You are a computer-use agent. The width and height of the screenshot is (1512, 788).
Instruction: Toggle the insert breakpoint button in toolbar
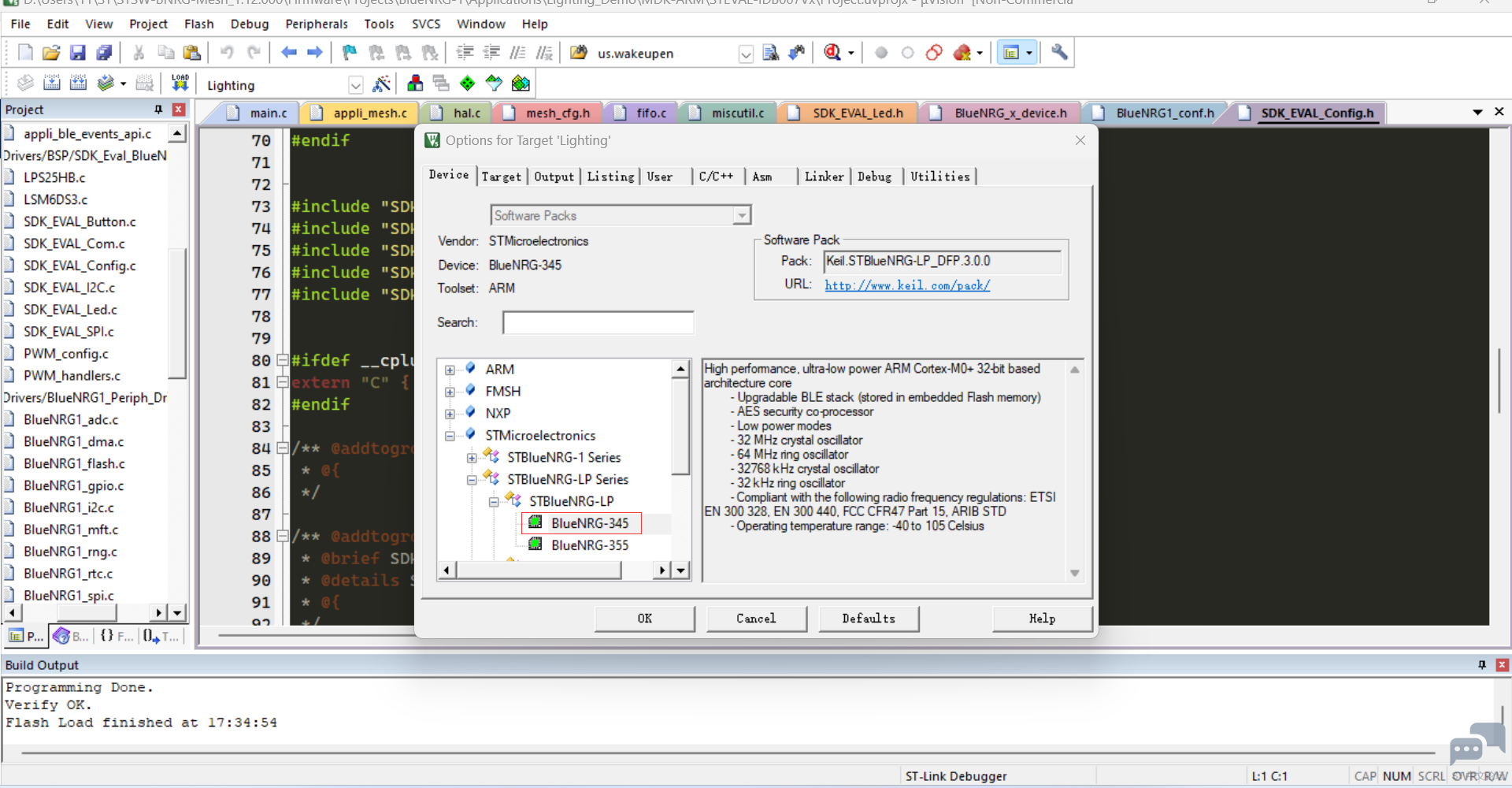(881, 53)
